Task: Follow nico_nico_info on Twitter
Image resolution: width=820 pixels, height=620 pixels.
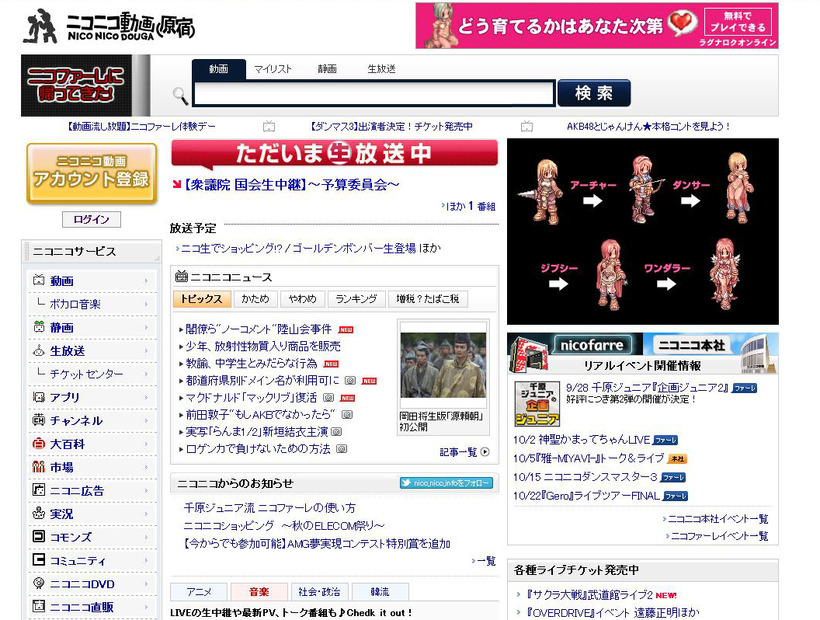Action: 446,483
